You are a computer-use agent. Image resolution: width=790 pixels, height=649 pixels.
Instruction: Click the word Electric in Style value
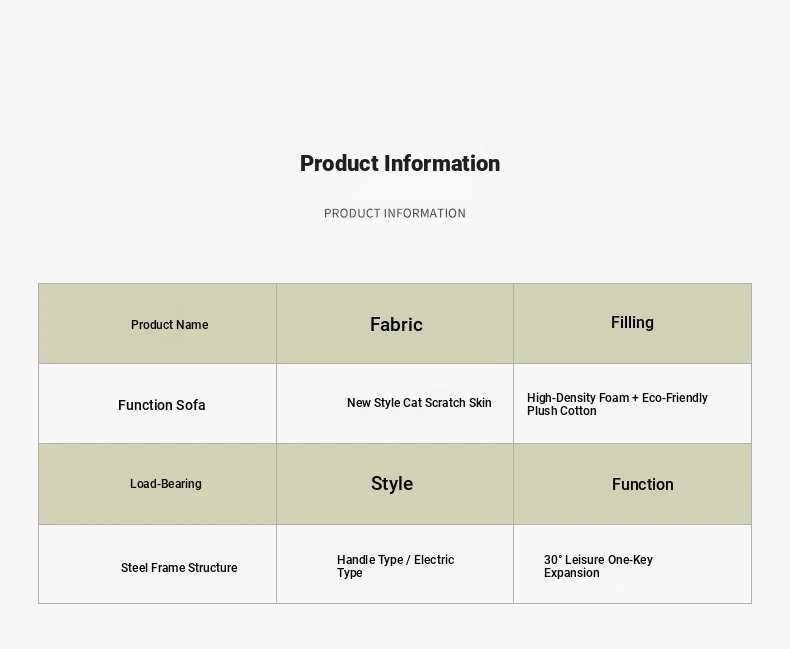pos(434,559)
